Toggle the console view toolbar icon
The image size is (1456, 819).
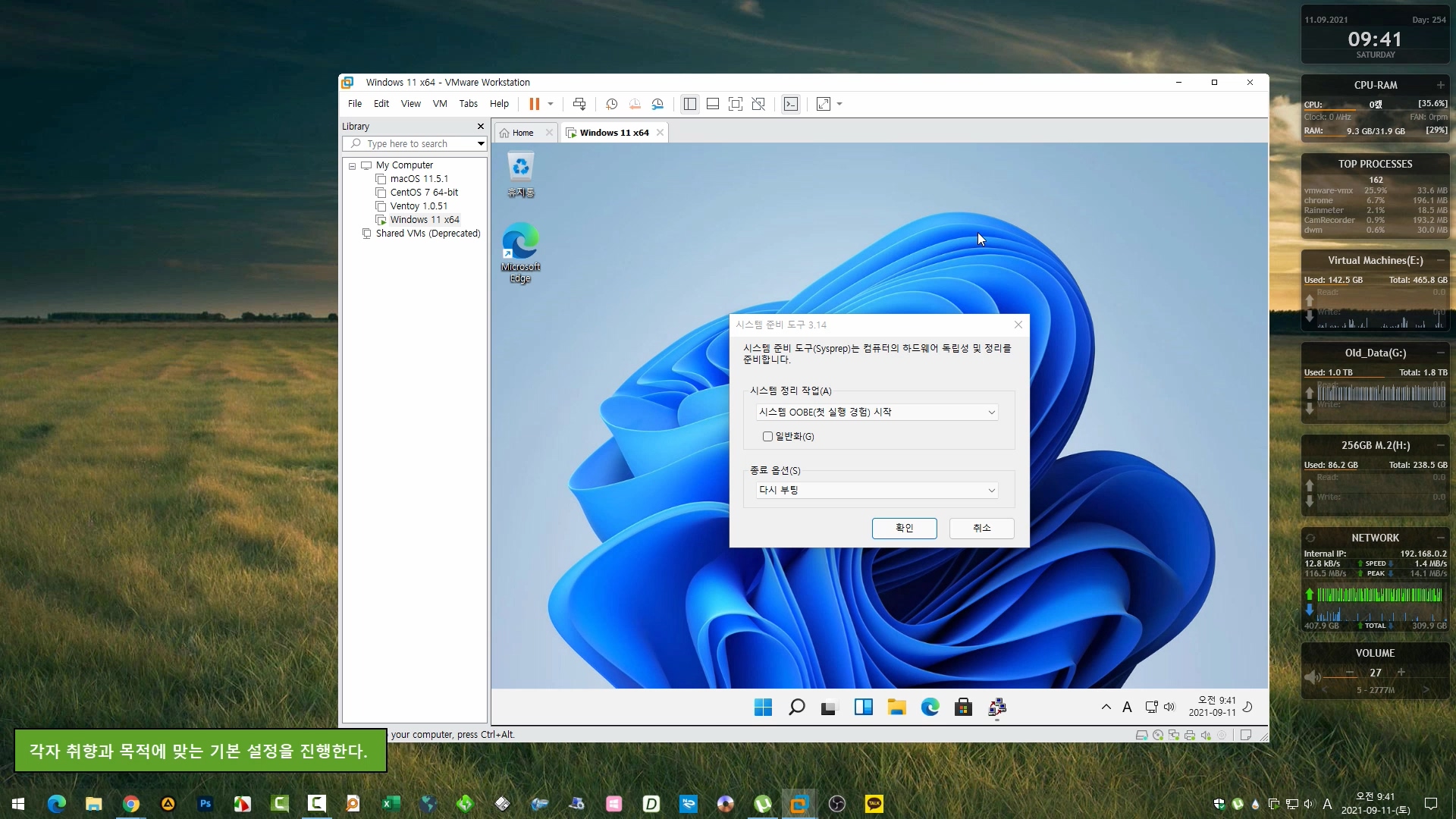(x=791, y=104)
